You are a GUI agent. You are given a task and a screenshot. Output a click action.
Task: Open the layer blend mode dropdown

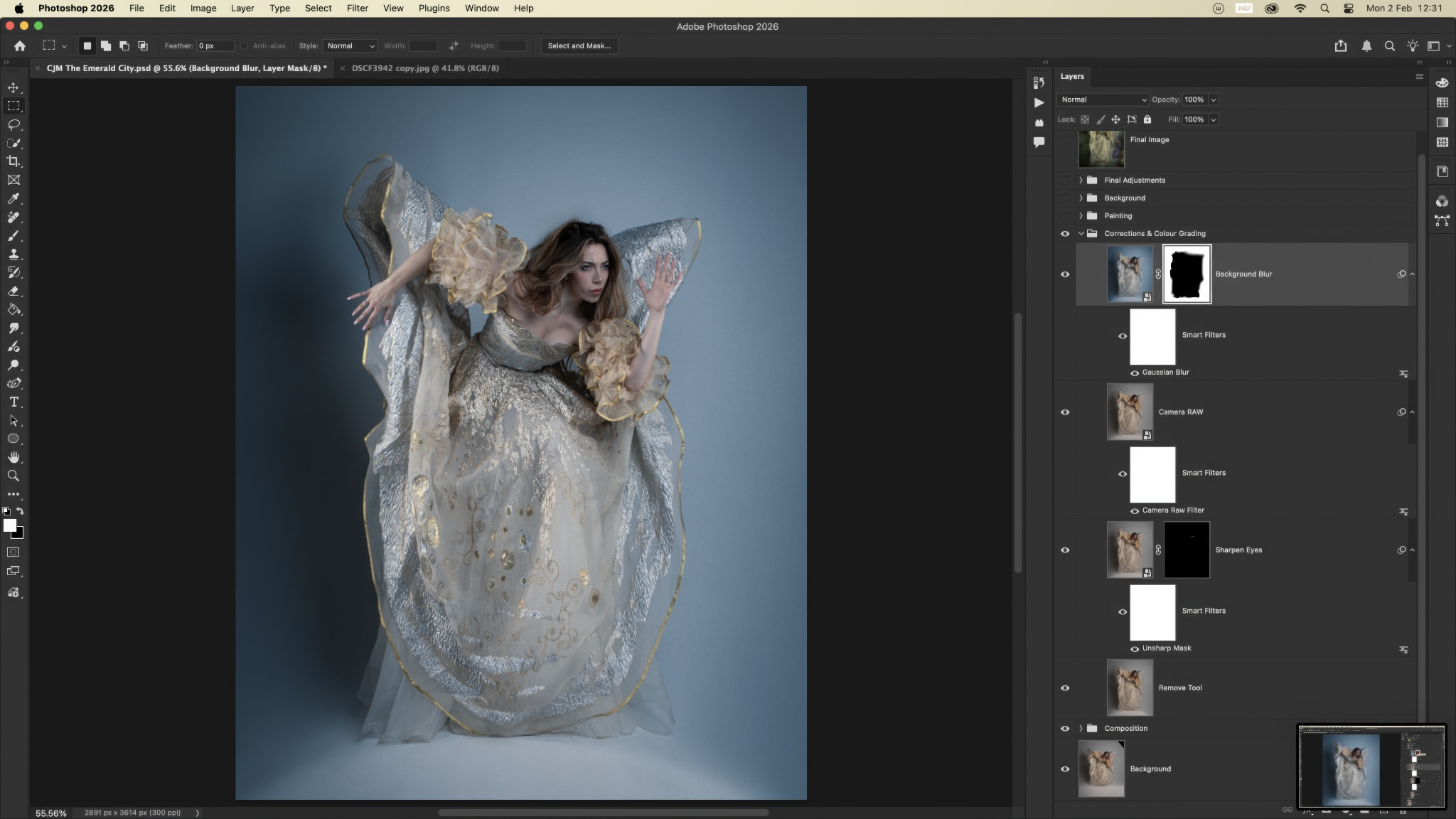(1102, 100)
